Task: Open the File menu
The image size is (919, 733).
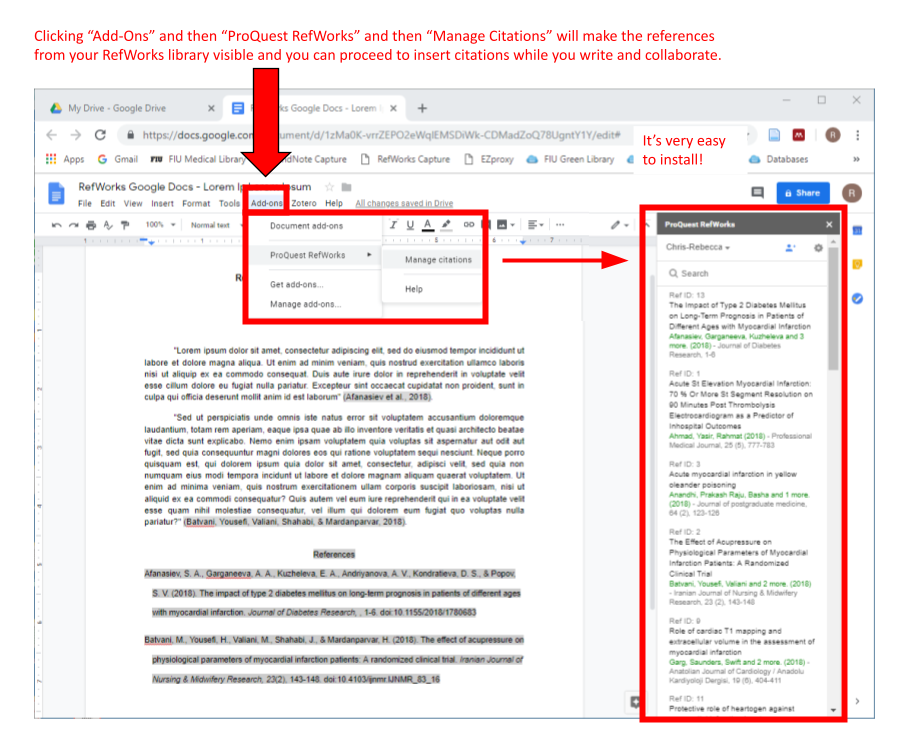Action: coord(85,203)
